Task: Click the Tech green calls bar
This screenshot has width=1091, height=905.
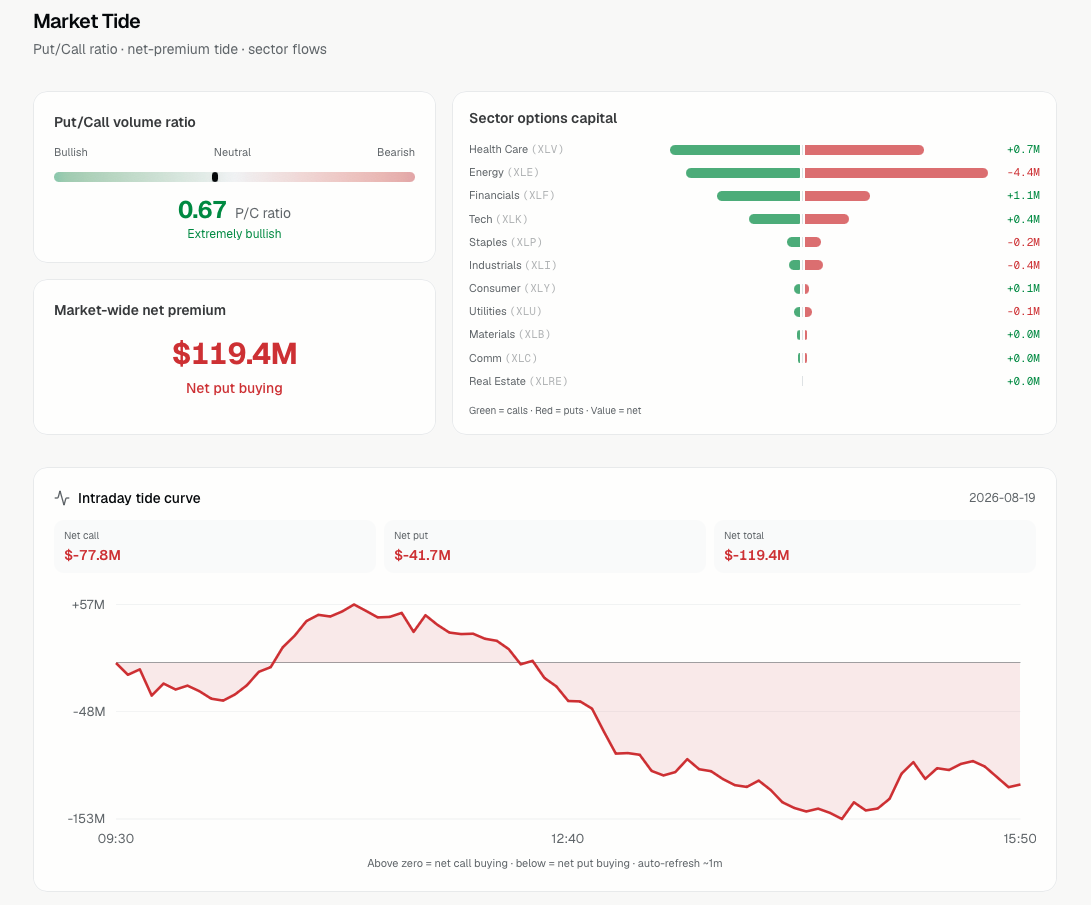Action: coord(774,219)
